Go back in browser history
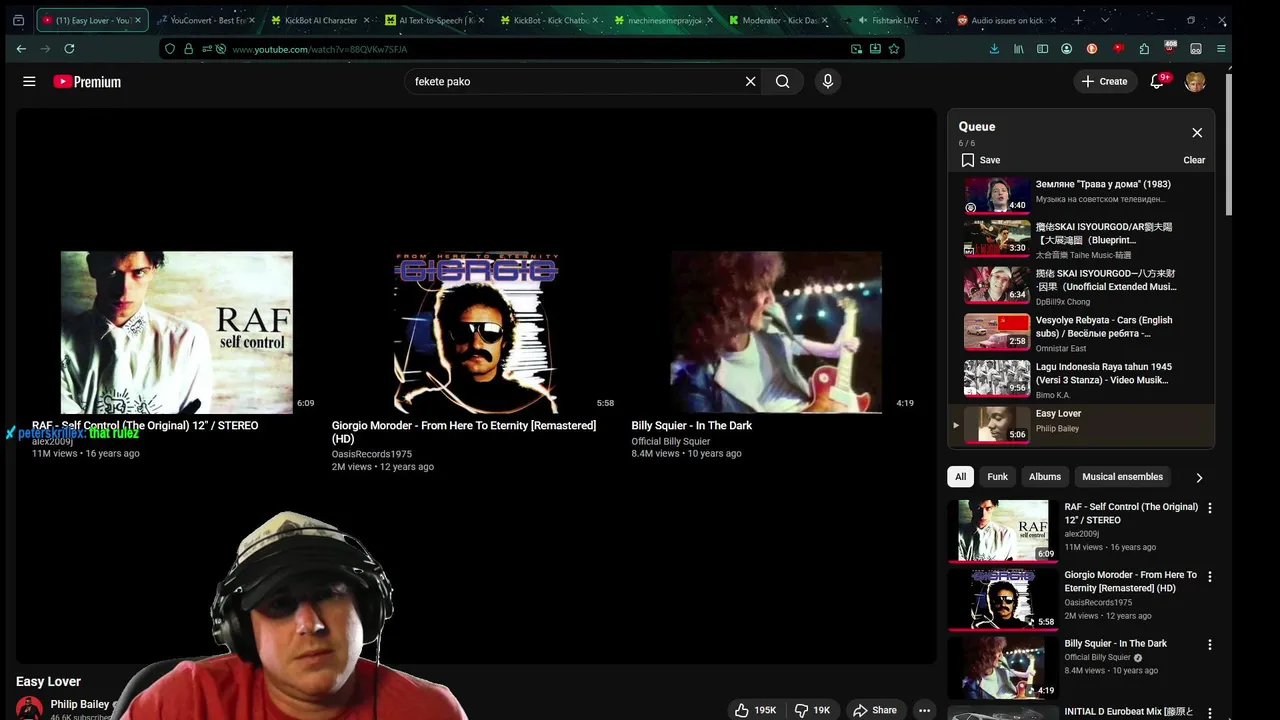This screenshot has width=1280, height=720. [21, 49]
